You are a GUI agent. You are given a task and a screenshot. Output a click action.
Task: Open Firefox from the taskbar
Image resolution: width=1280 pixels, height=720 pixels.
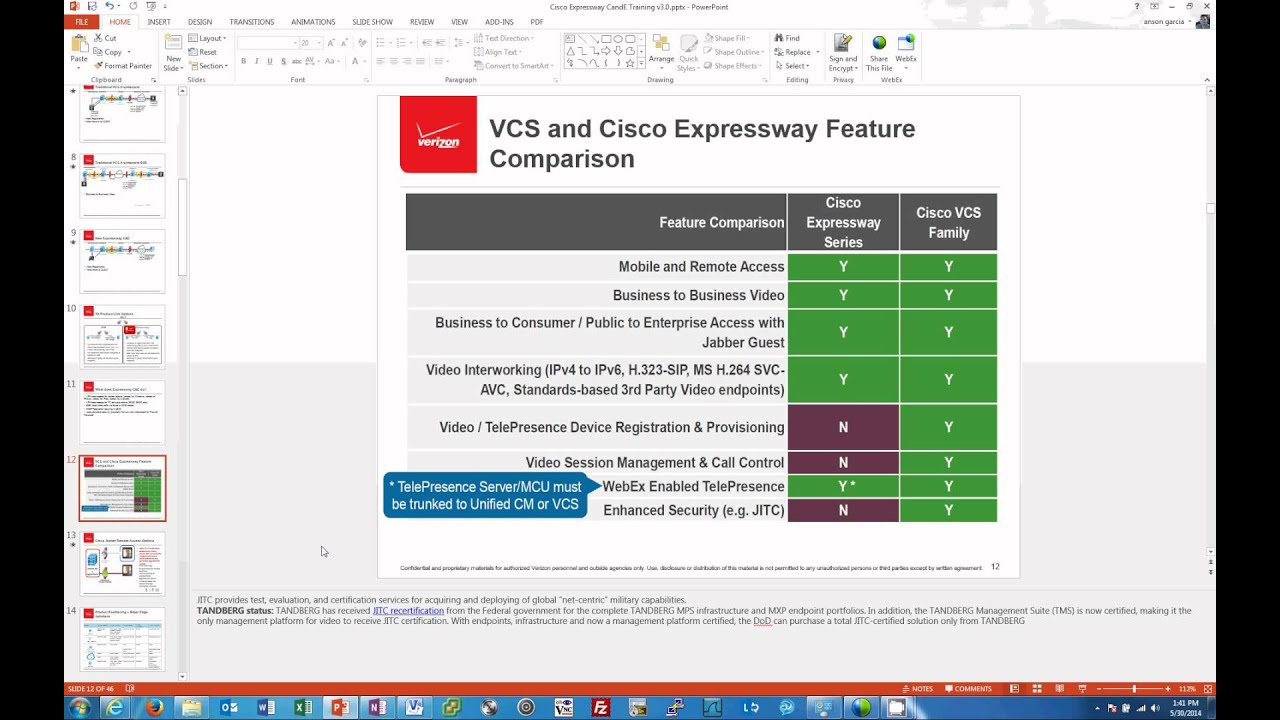154,708
